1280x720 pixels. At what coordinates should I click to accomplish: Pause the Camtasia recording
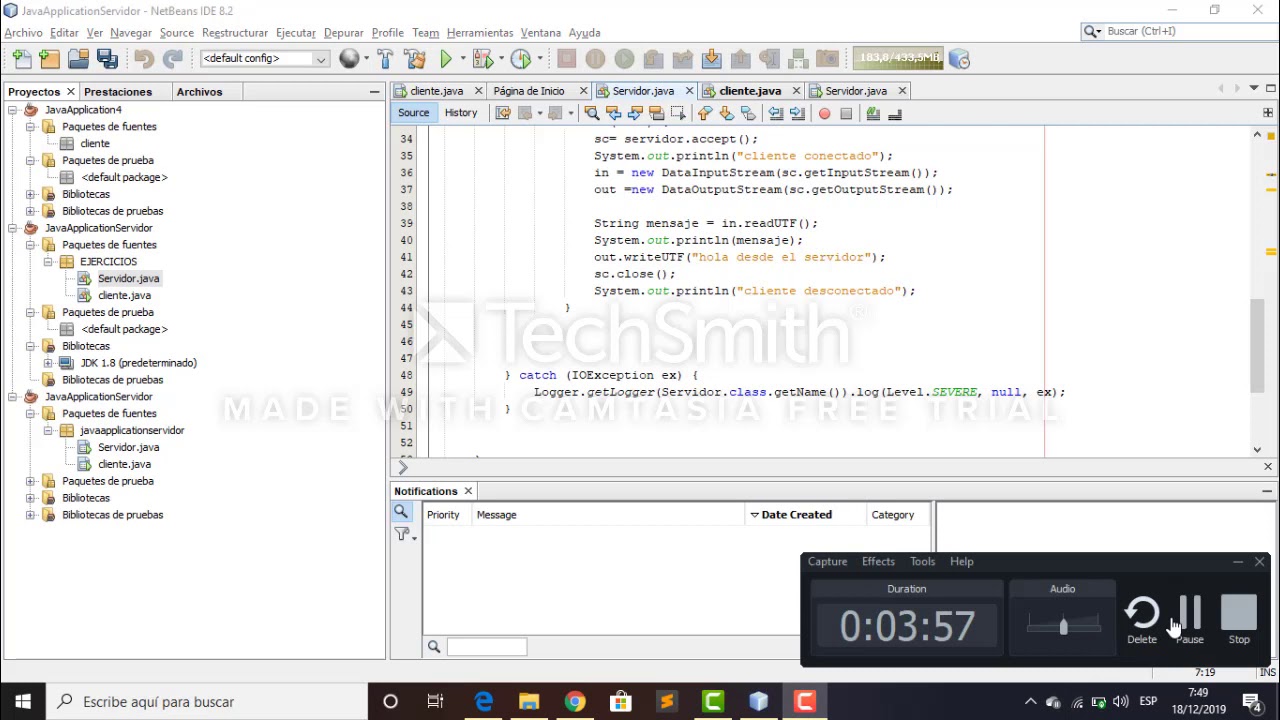click(x=1190, y=620)
